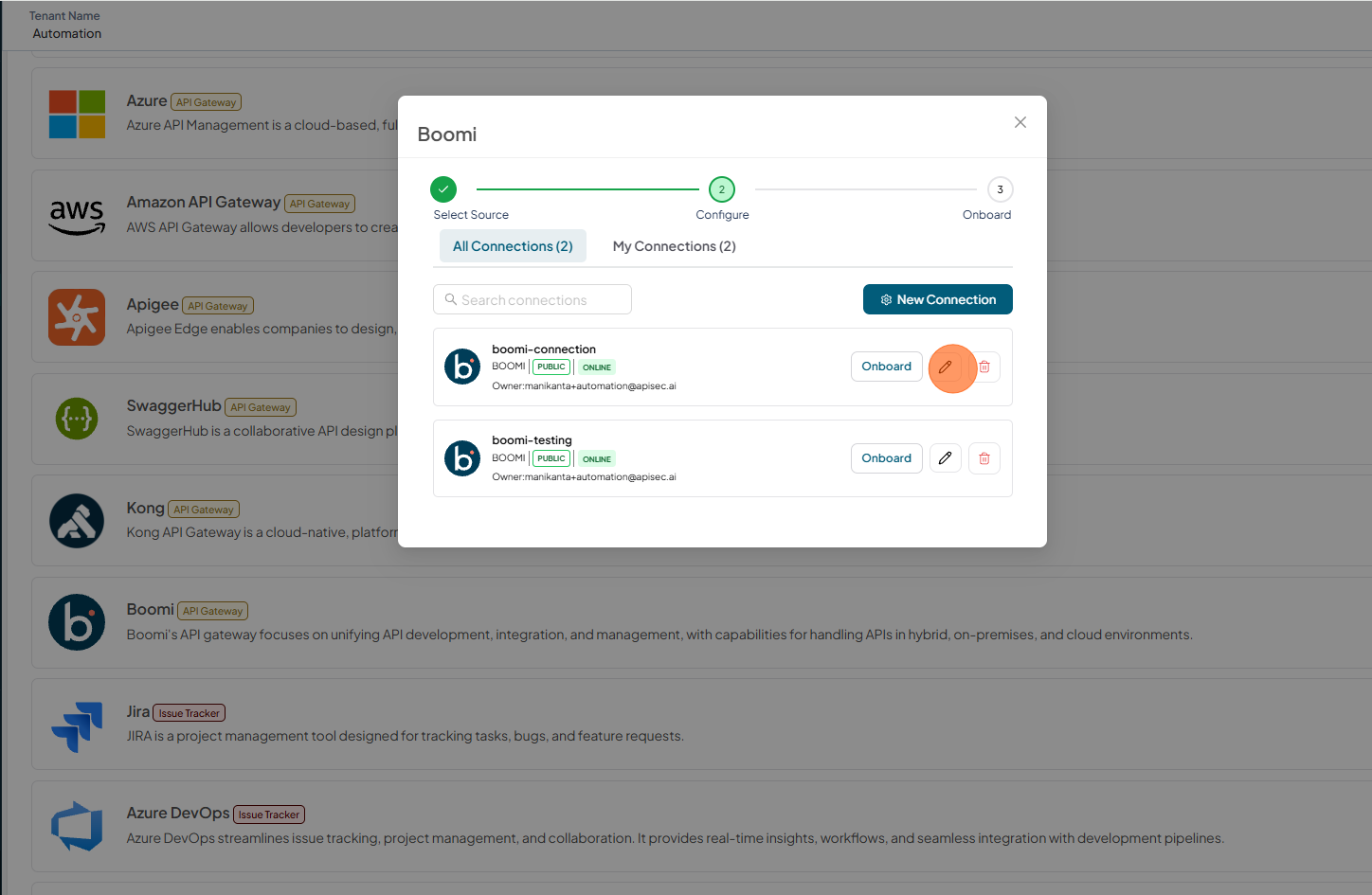Click the Kong logo icon
This screenshot has width=1372, height=895.
tap(77, 521)
